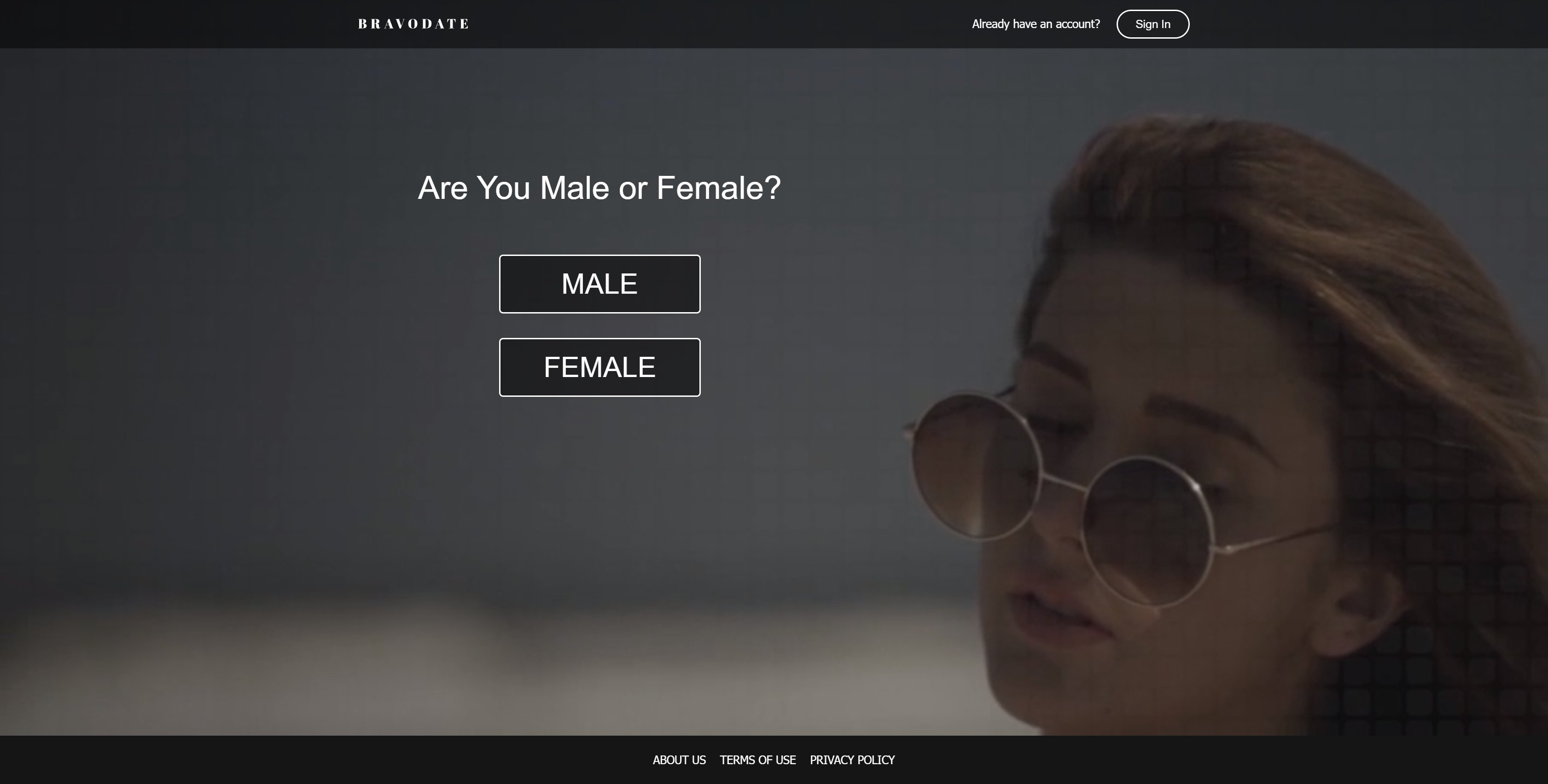Open the ABOUT US footer link
The width and height of the screenshot is (1548, 784).
tap(679, 760)
